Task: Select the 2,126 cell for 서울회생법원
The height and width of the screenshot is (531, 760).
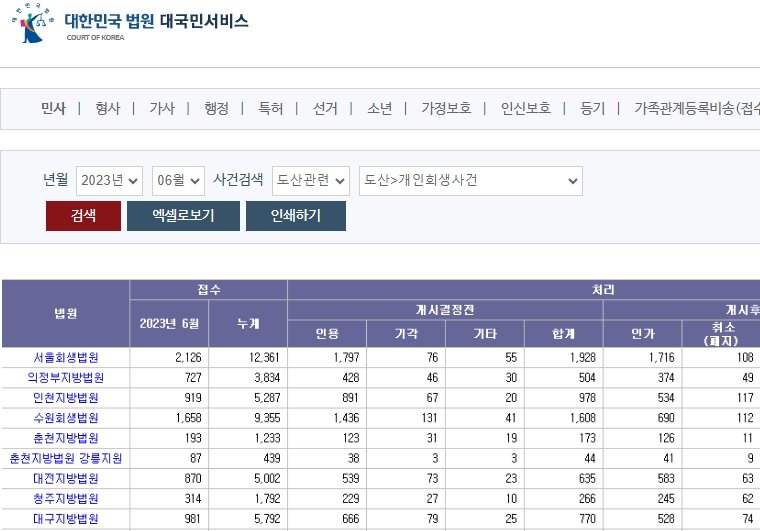Action: 169,358
